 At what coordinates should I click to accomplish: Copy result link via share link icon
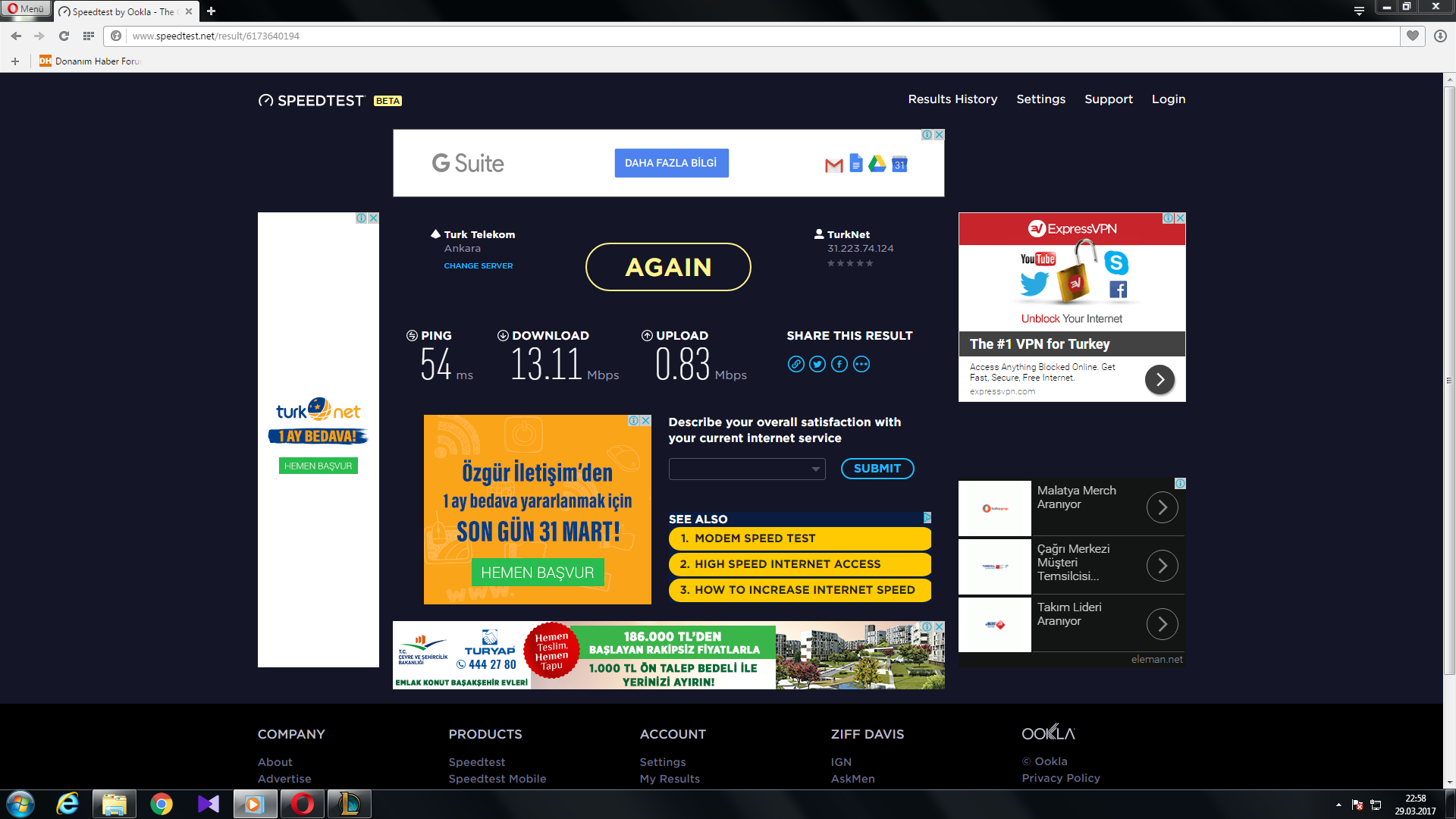[795, 364]
